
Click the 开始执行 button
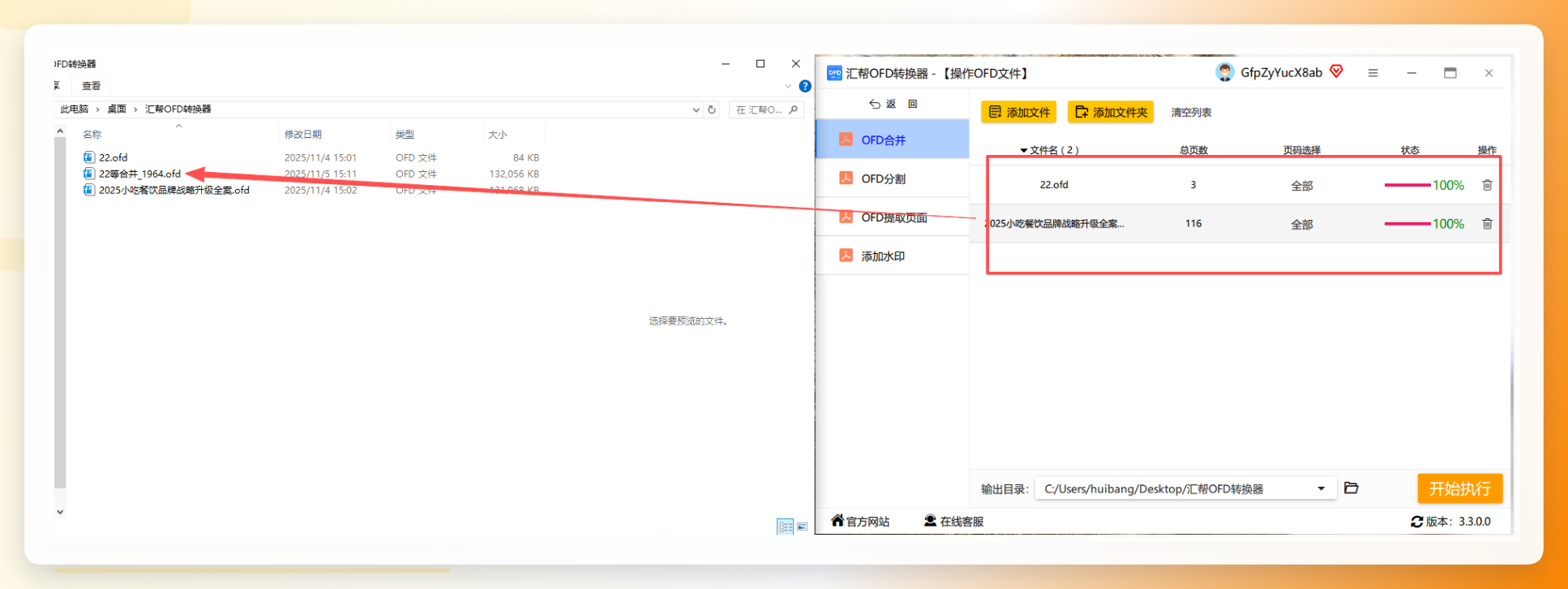pyautogui.click(x=1459, y=488)
